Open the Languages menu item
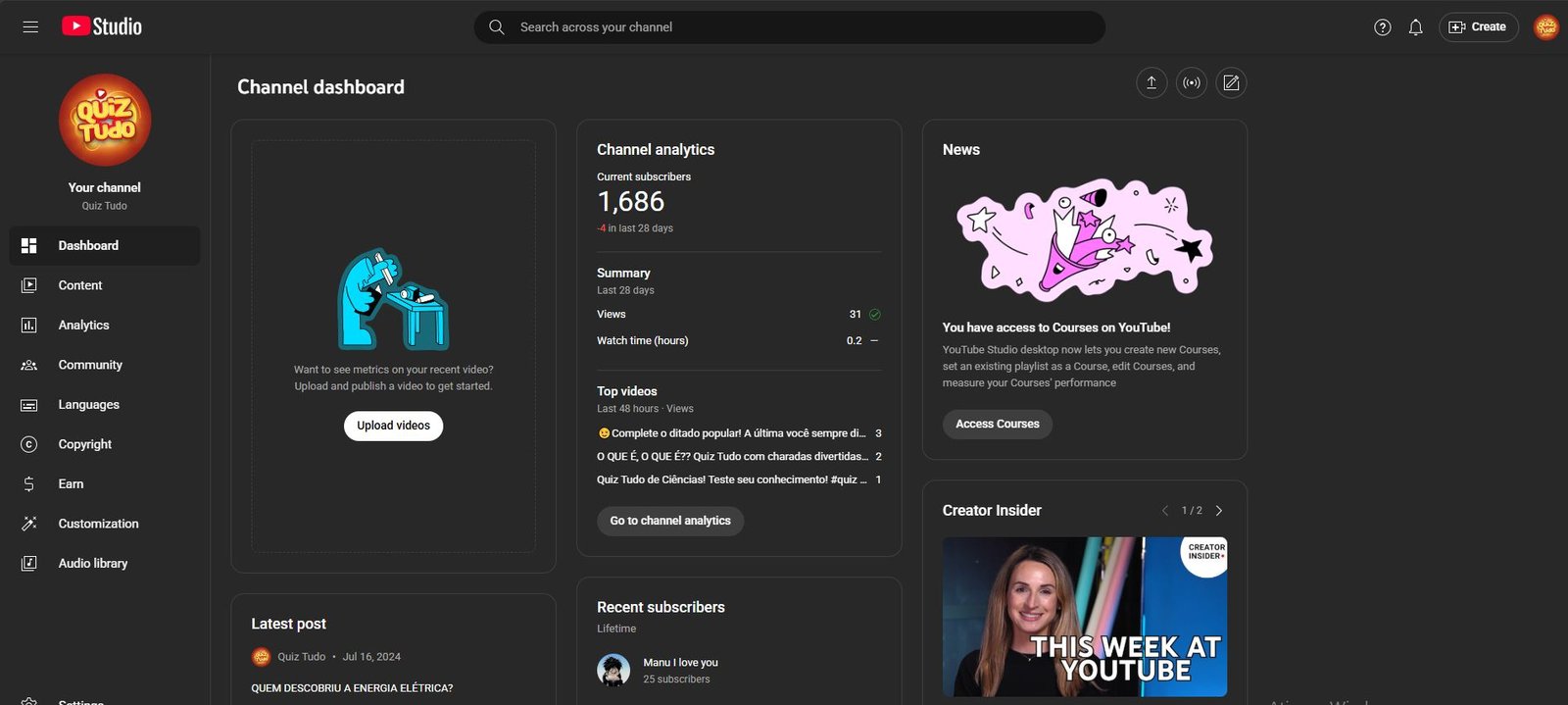The width and height of the screenshot is (1568, 705). pyautogui.click(x=105, y=405)
